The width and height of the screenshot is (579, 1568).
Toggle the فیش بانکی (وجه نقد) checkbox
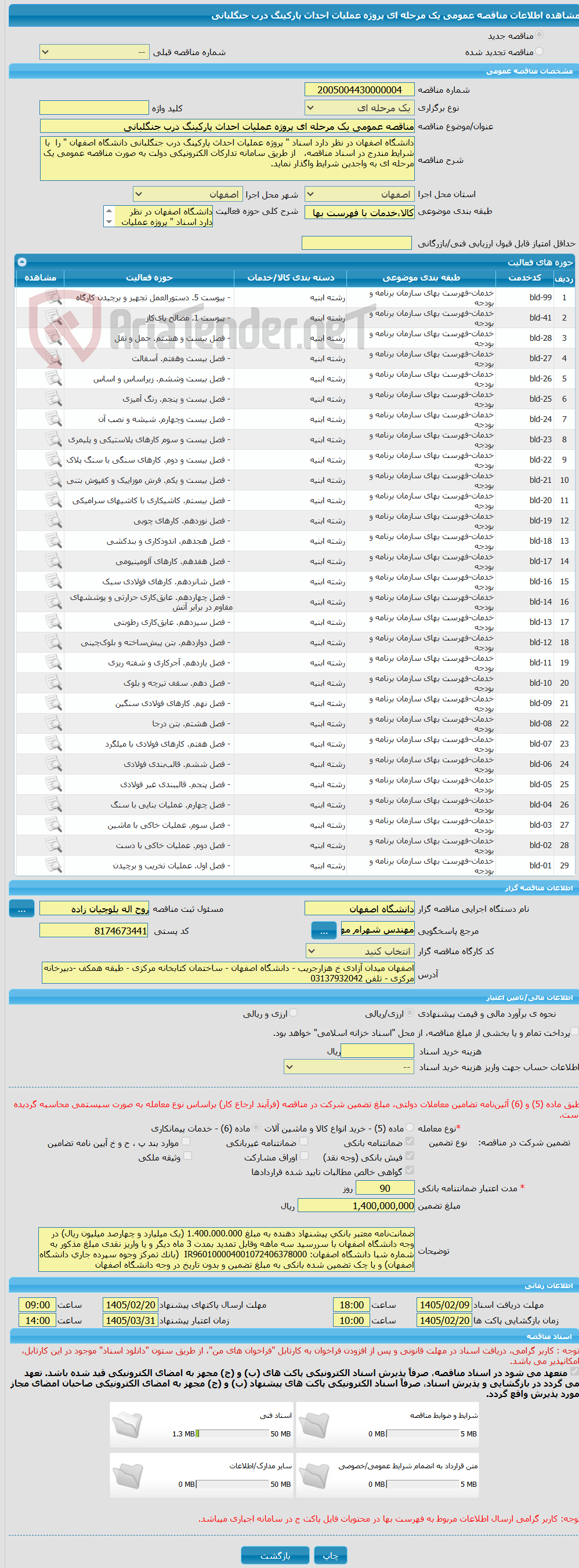[x=410, y=1155]
